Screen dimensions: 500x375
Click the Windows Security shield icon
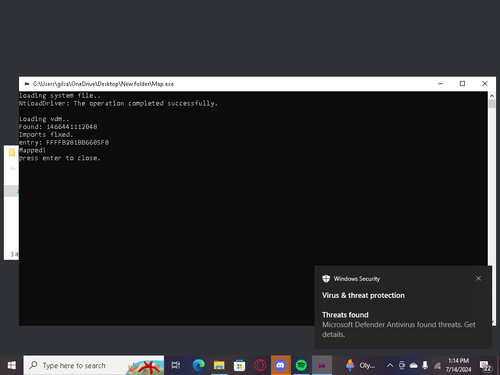click(x=326, y=279)
